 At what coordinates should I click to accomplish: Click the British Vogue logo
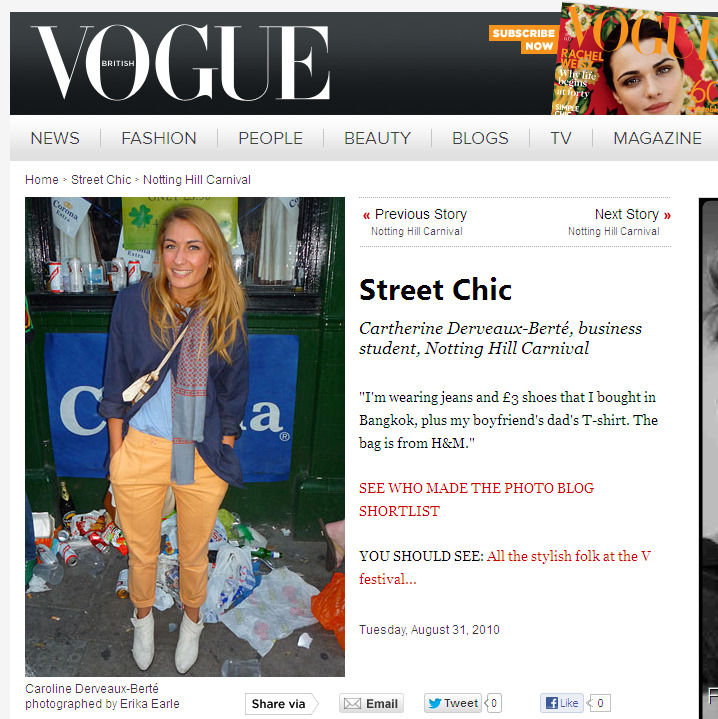coord(182,62)
